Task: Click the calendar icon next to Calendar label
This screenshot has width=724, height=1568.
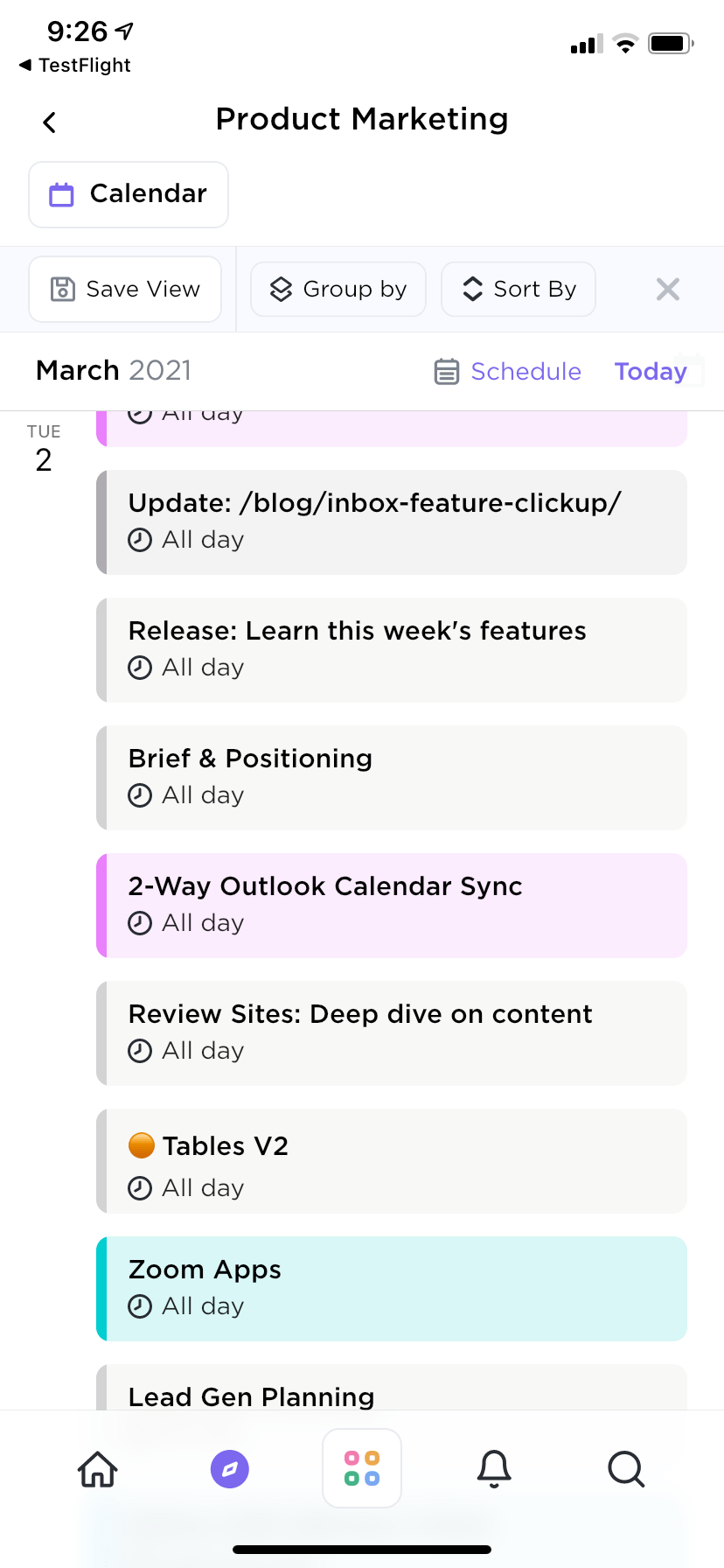Action: [60, 194]
